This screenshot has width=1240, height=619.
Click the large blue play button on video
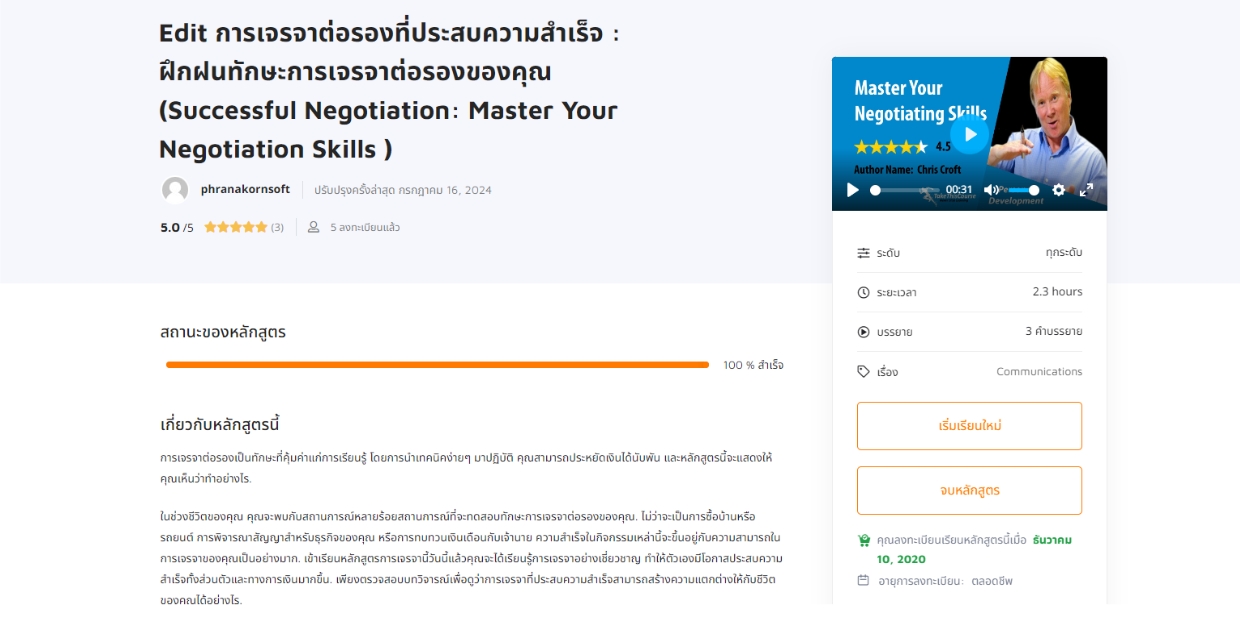968,135
